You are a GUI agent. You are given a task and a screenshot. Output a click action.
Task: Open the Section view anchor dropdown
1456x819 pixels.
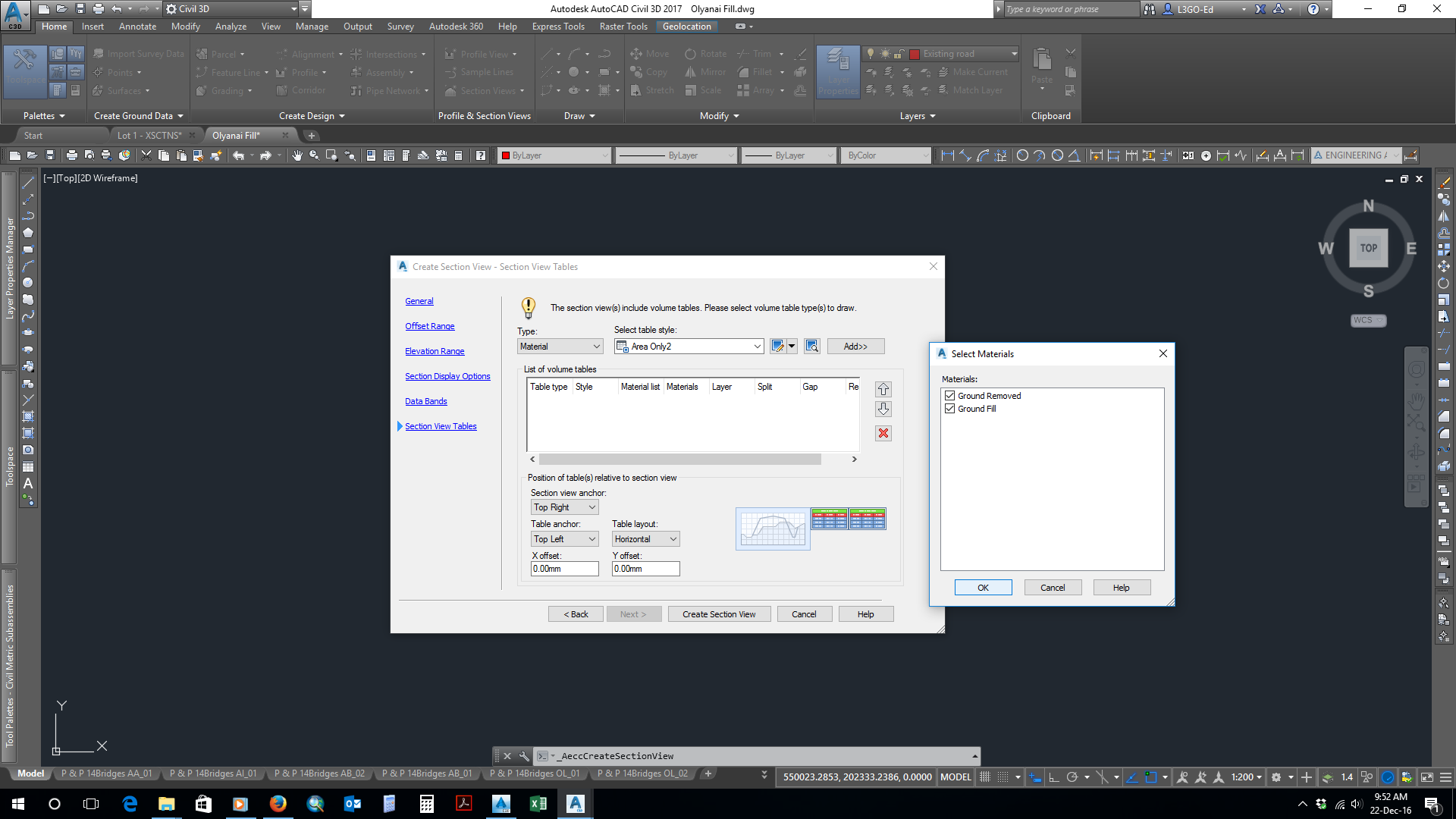click(565, 507)
